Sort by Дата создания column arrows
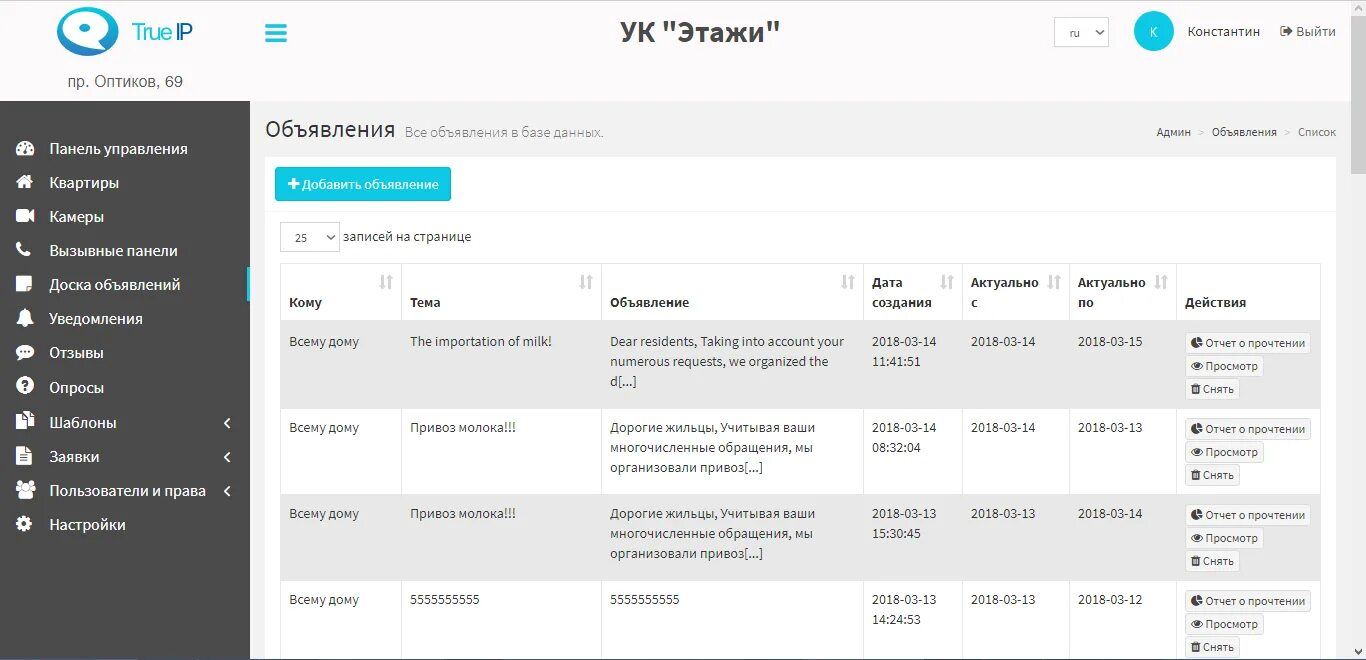This screenshot has height=660, width=1366. [x=947, y=282]
